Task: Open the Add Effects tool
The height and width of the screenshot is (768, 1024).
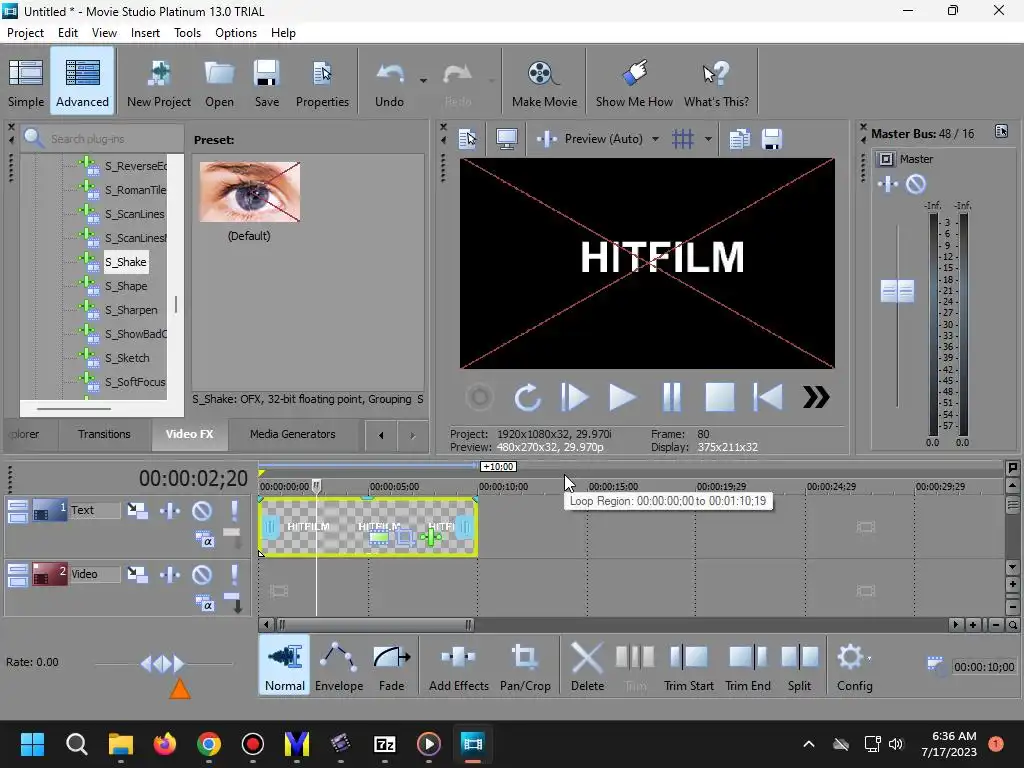Action: click(x=458, y=666)
